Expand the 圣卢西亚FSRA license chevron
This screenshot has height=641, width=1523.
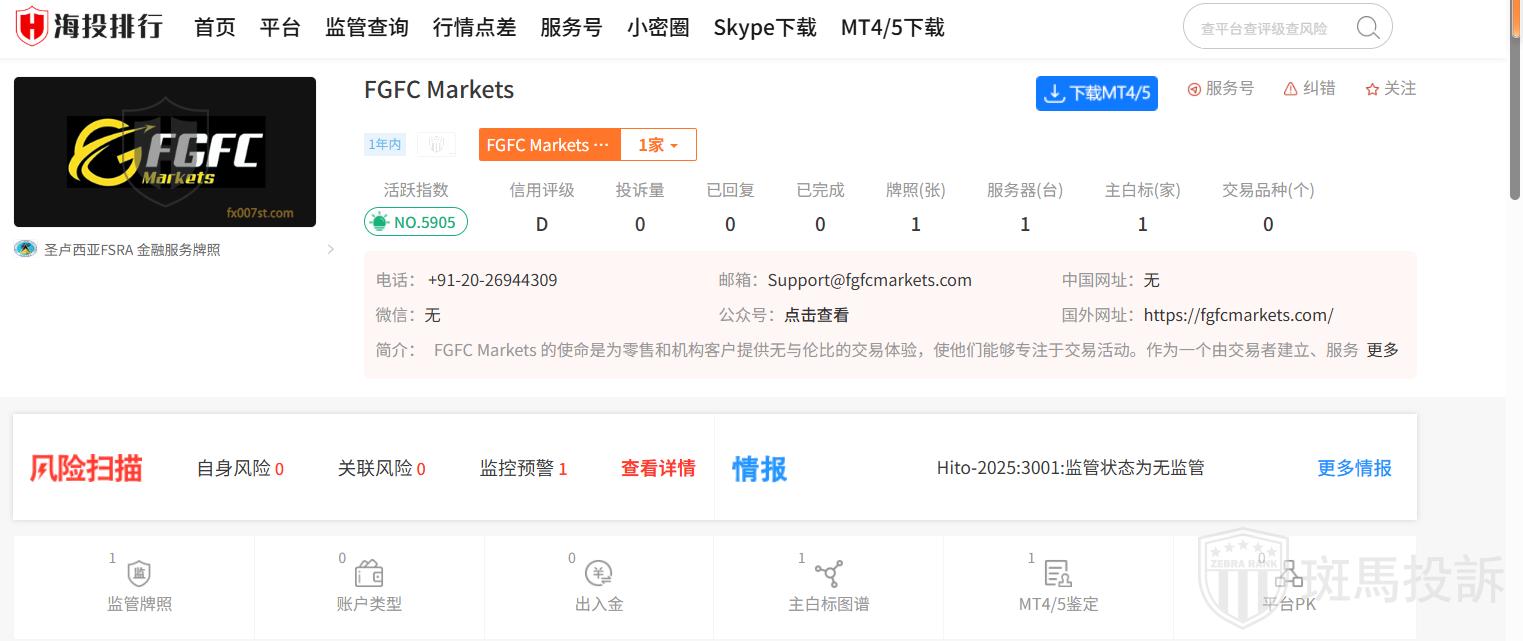[x=331, y=250]
